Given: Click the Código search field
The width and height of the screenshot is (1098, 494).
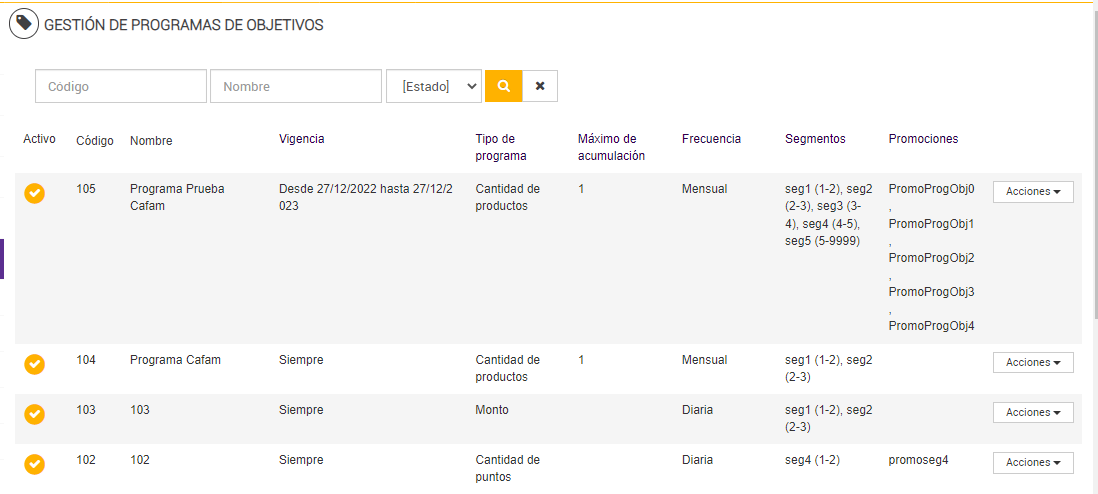Looking at the screenshot, I should 121,86.
